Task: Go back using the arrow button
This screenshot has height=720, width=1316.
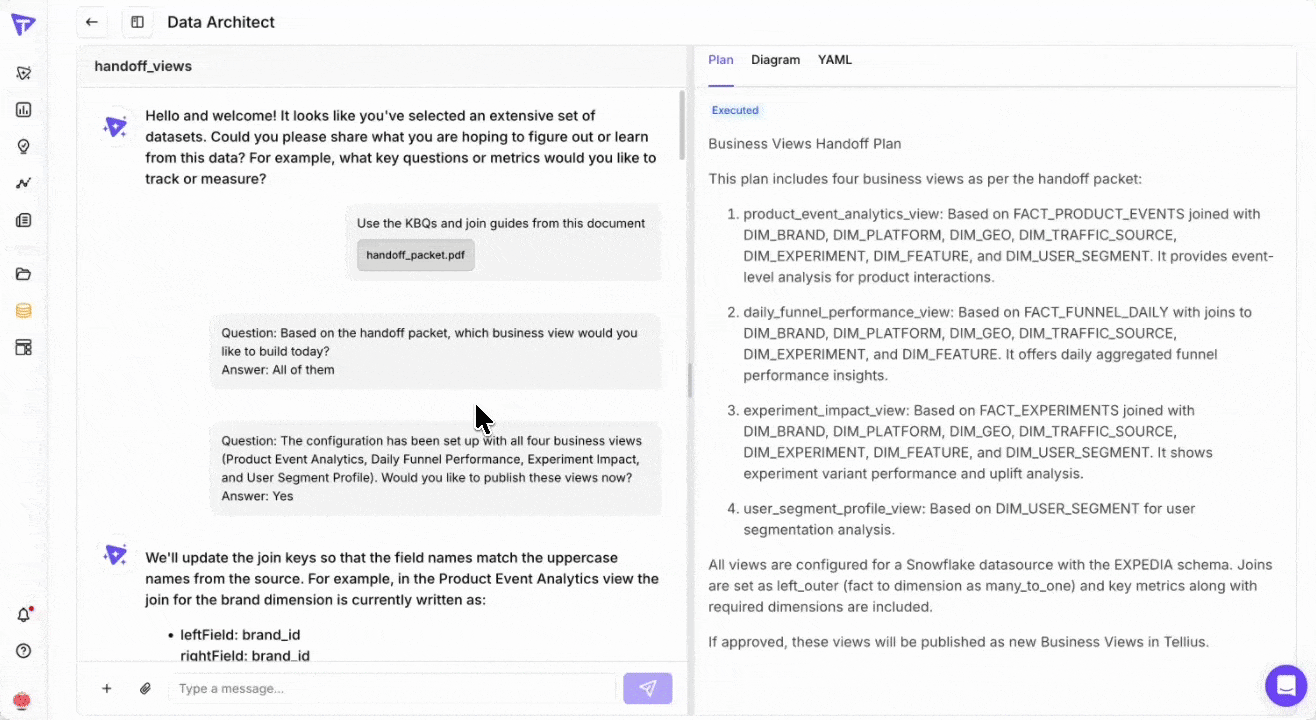Action: (92, 22)
